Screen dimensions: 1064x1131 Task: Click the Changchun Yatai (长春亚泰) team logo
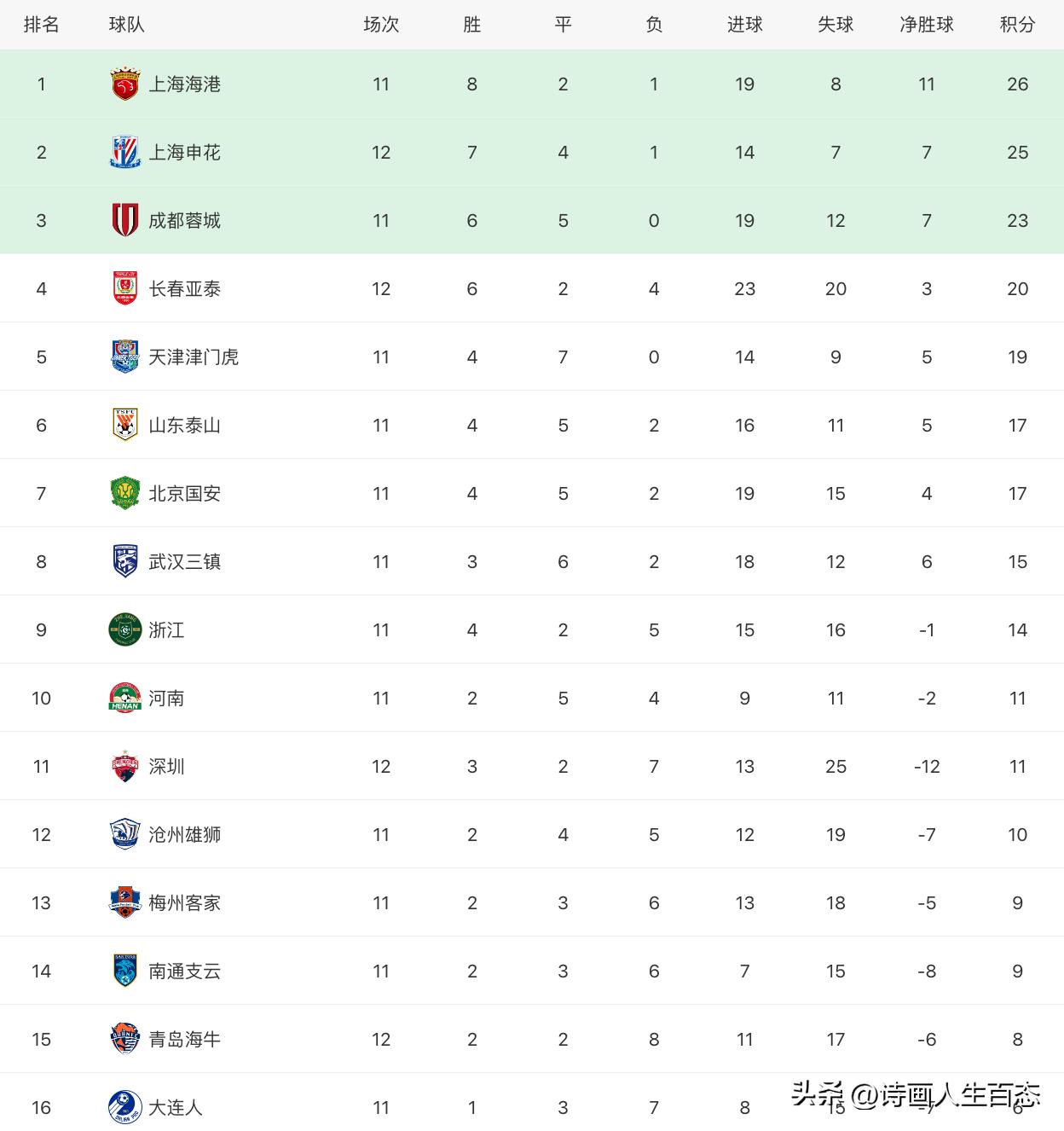tap(125, 289)
